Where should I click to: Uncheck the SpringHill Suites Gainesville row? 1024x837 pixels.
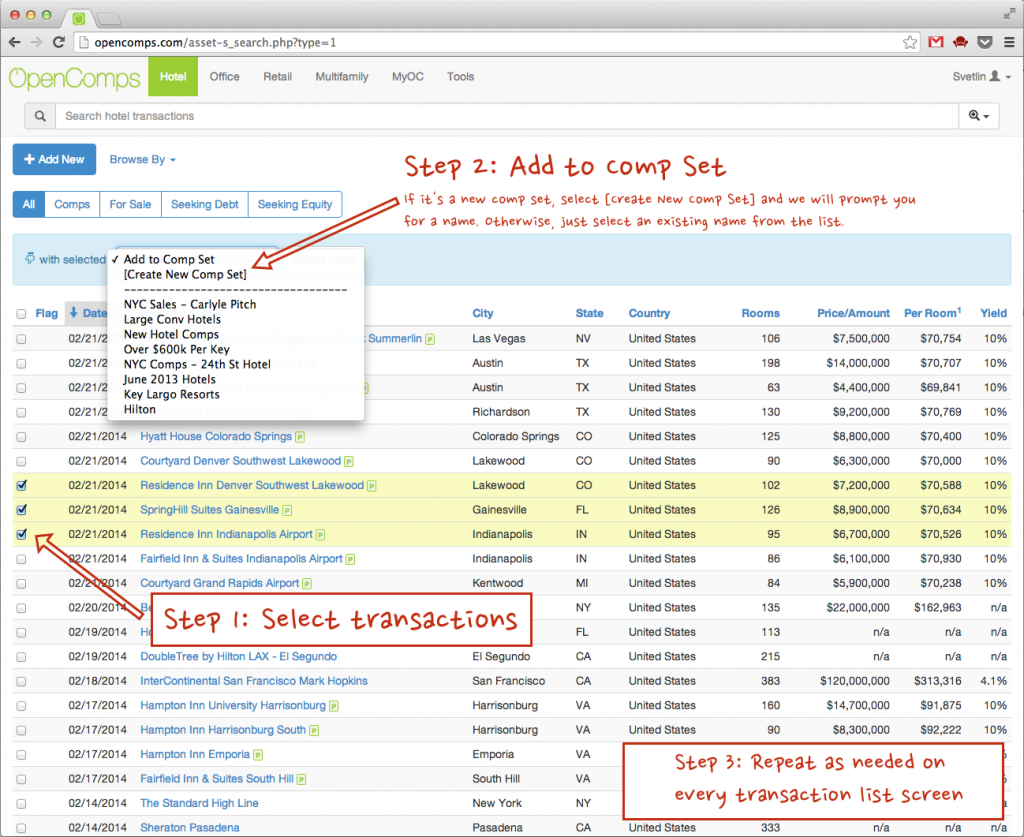pos(22,510)
